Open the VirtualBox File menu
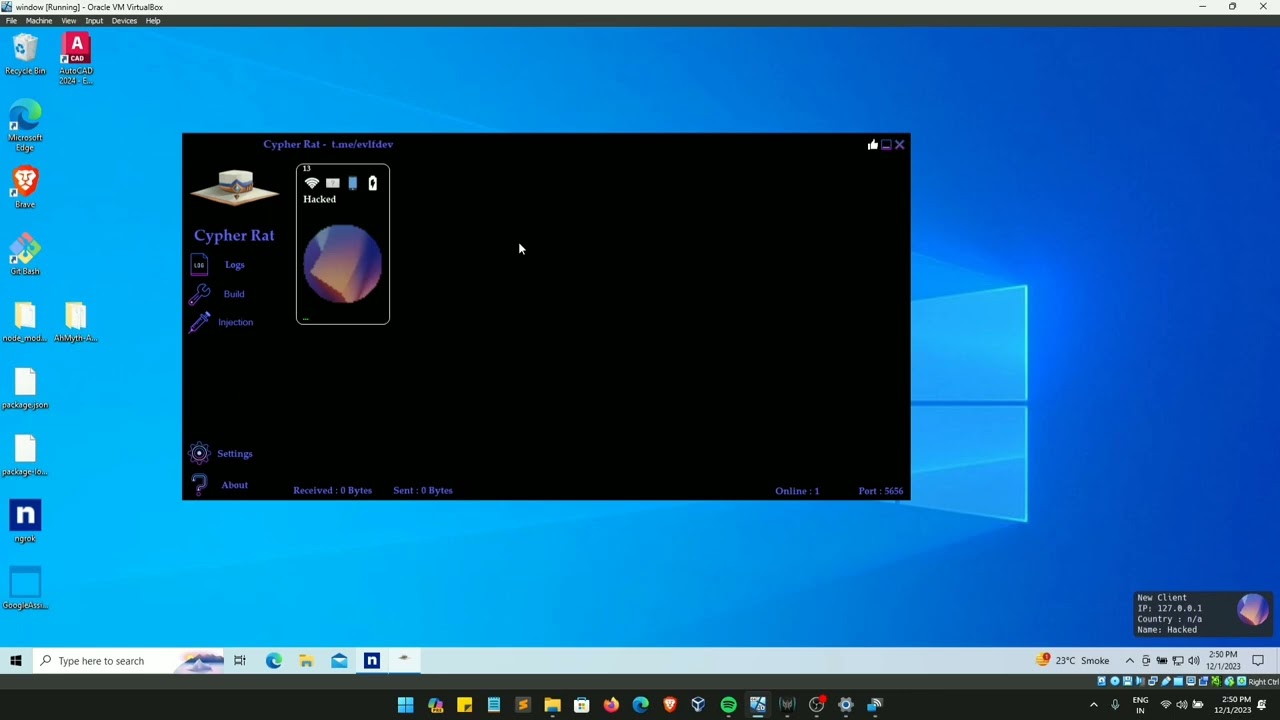The image size is (1280, 720). [x=11, y=21]
